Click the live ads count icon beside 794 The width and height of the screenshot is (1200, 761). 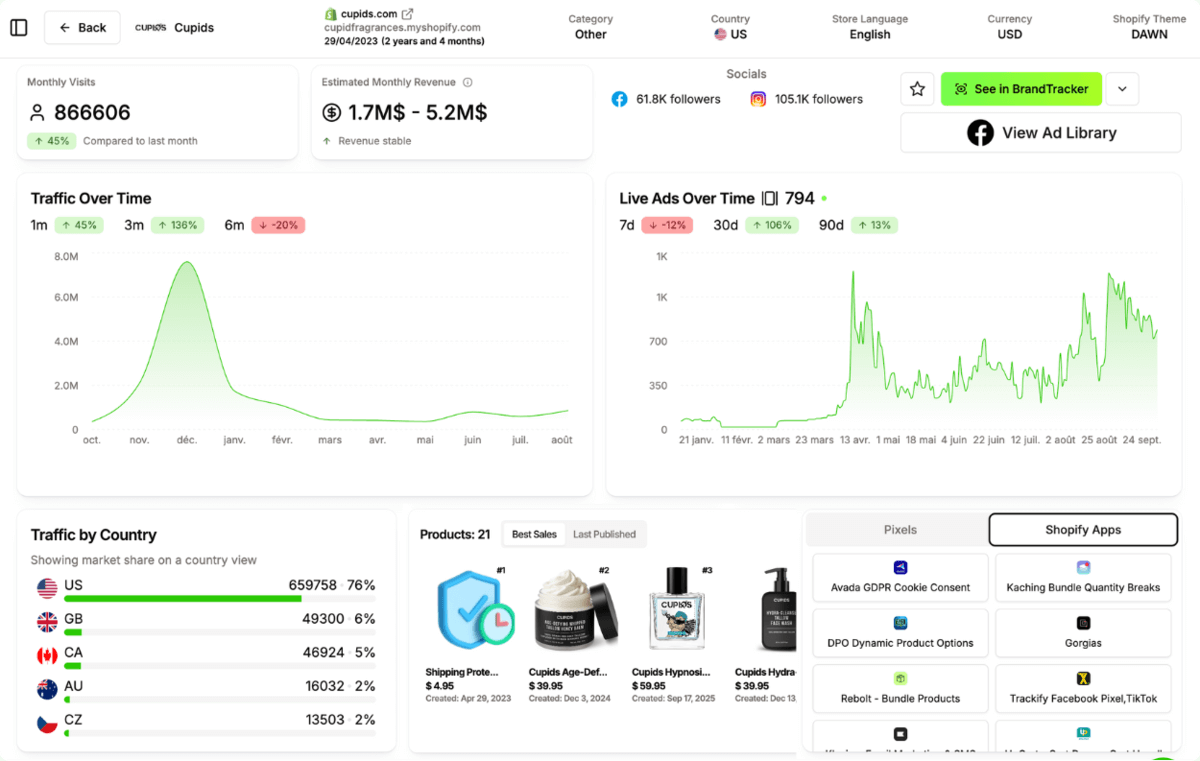tap(770, 198)
